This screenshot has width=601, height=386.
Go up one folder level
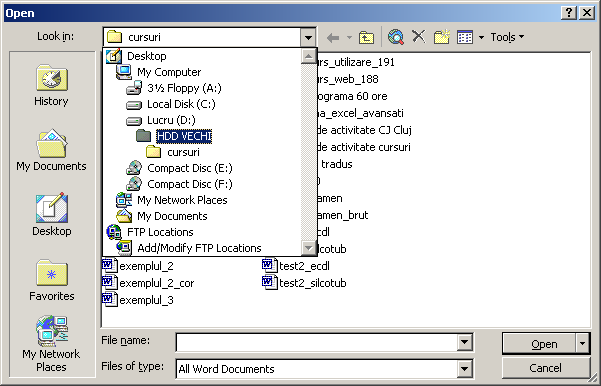tap(366, 38)
